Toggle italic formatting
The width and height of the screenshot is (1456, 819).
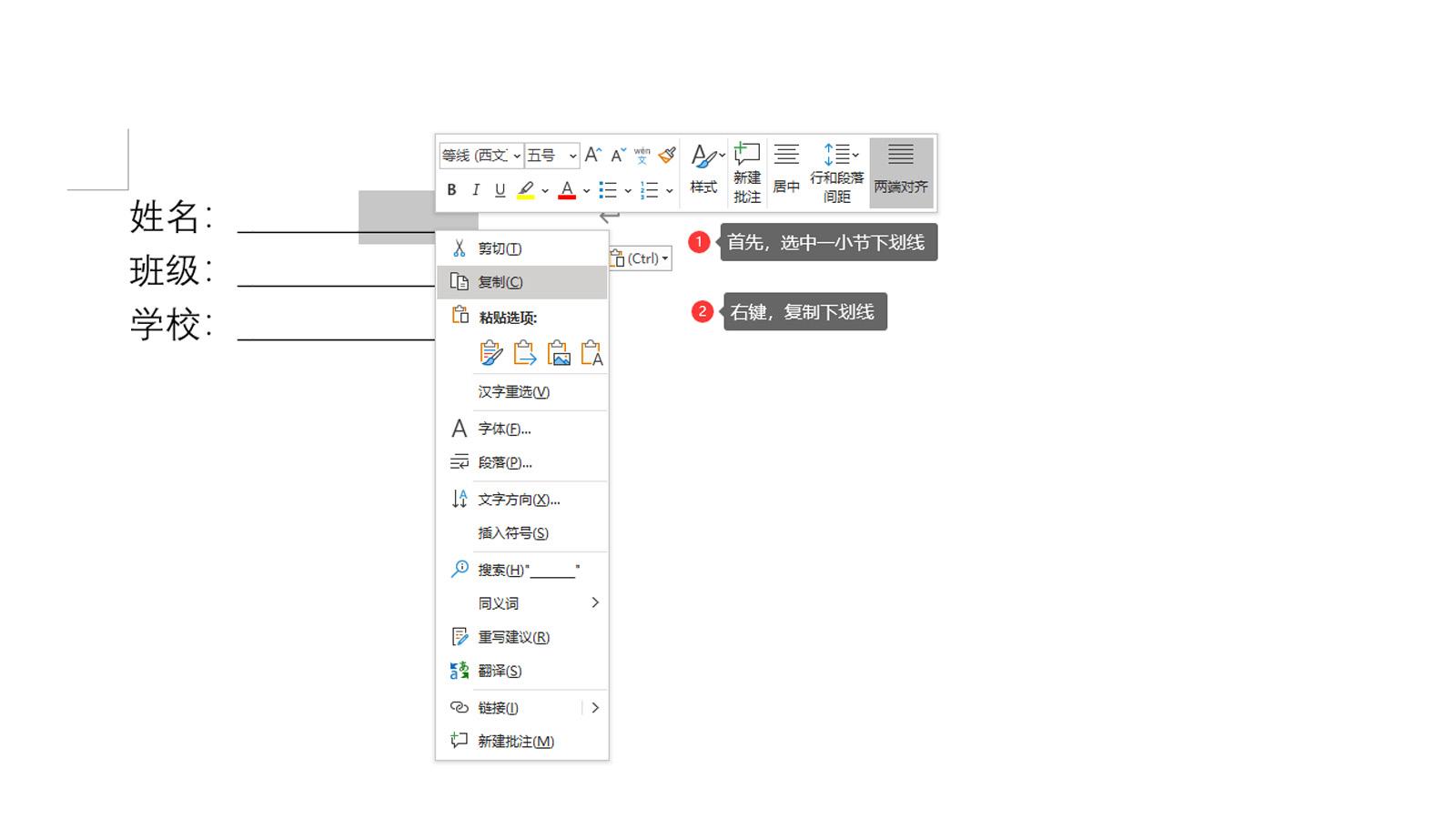475,189
